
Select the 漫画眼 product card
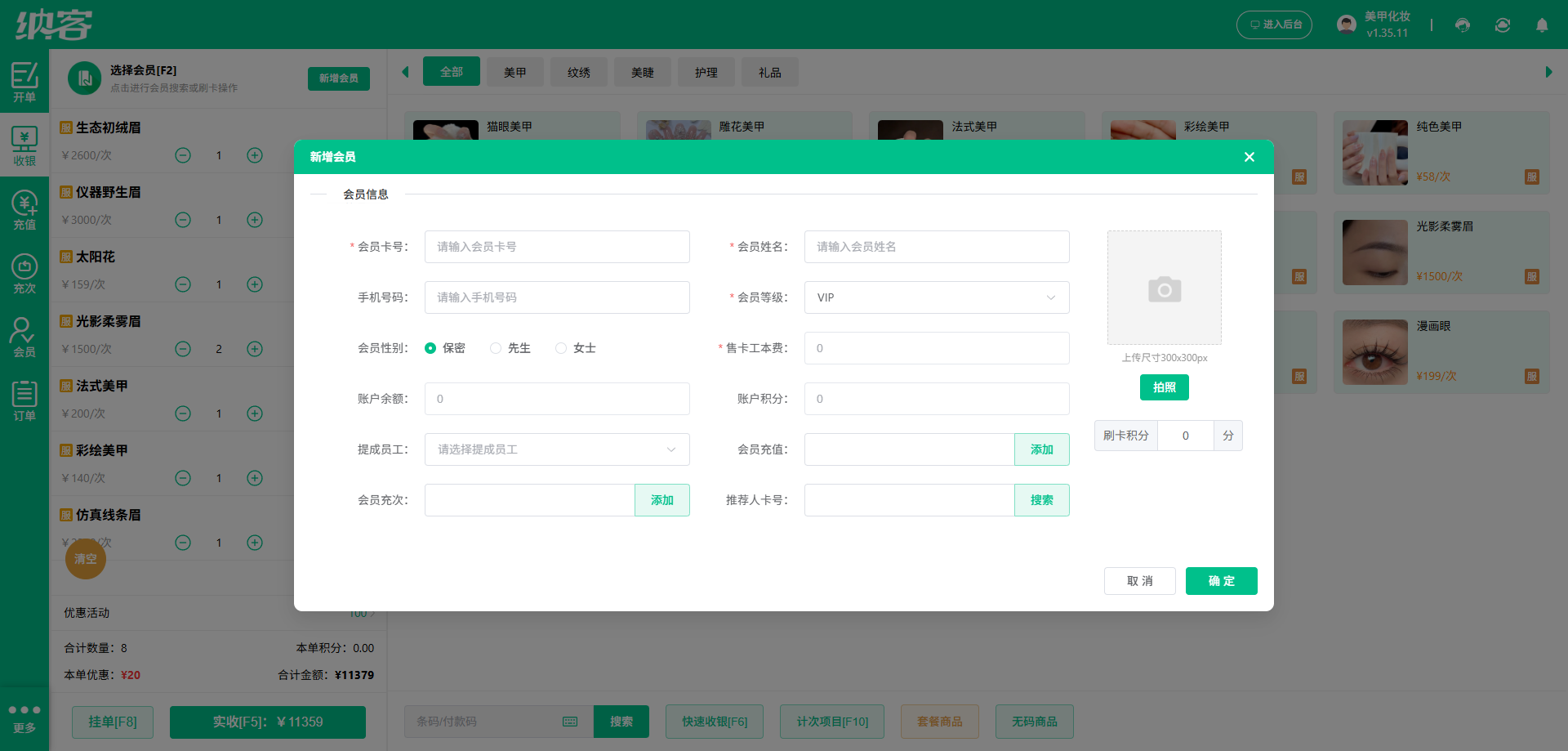point(1441,352)
